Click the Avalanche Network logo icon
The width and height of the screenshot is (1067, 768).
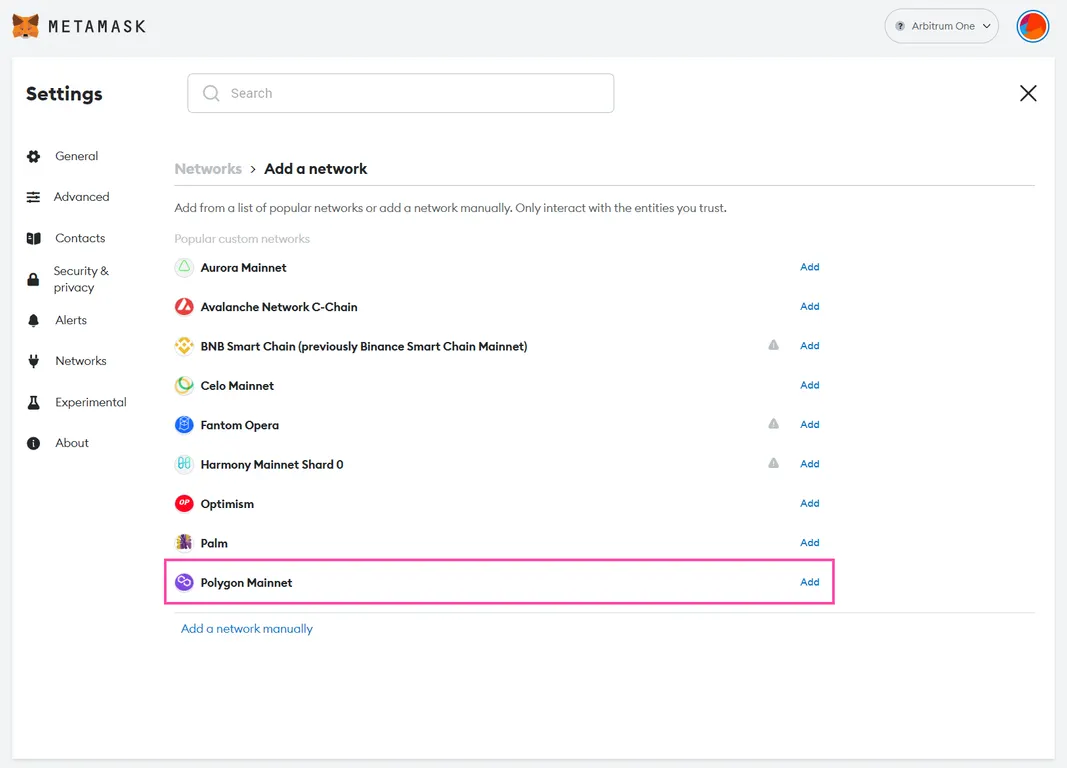pos(184,307)
